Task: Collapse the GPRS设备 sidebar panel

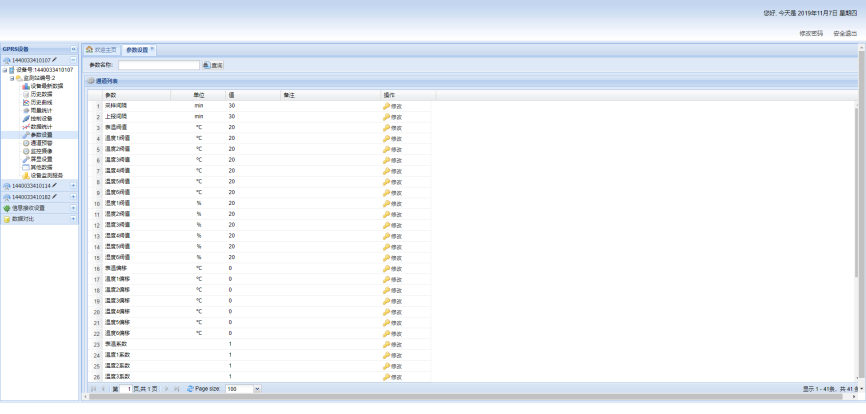Action: [x=73, y=49]
